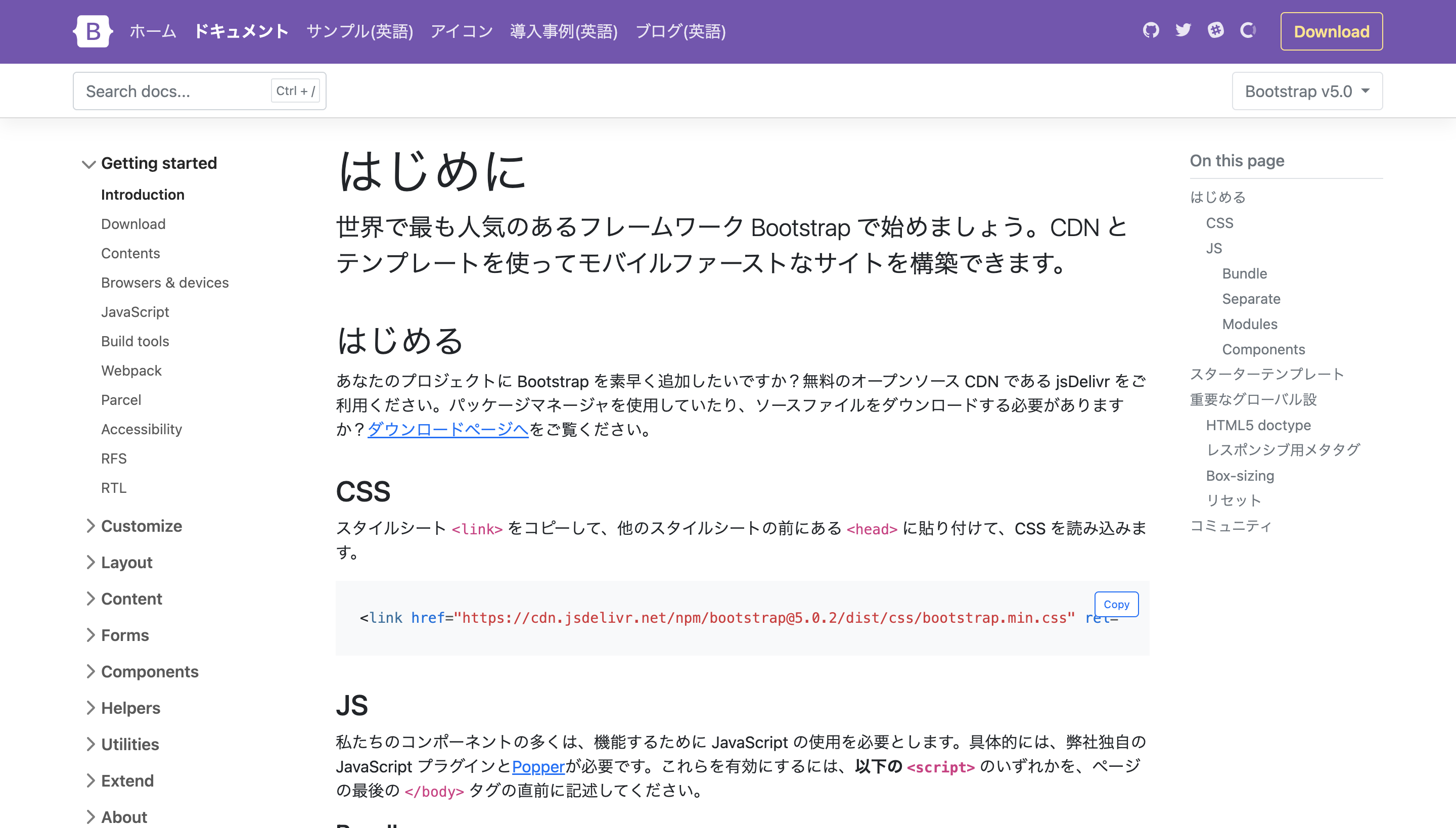Open the Bootstrap v5.0 version dropdown

coord(1307,91)
